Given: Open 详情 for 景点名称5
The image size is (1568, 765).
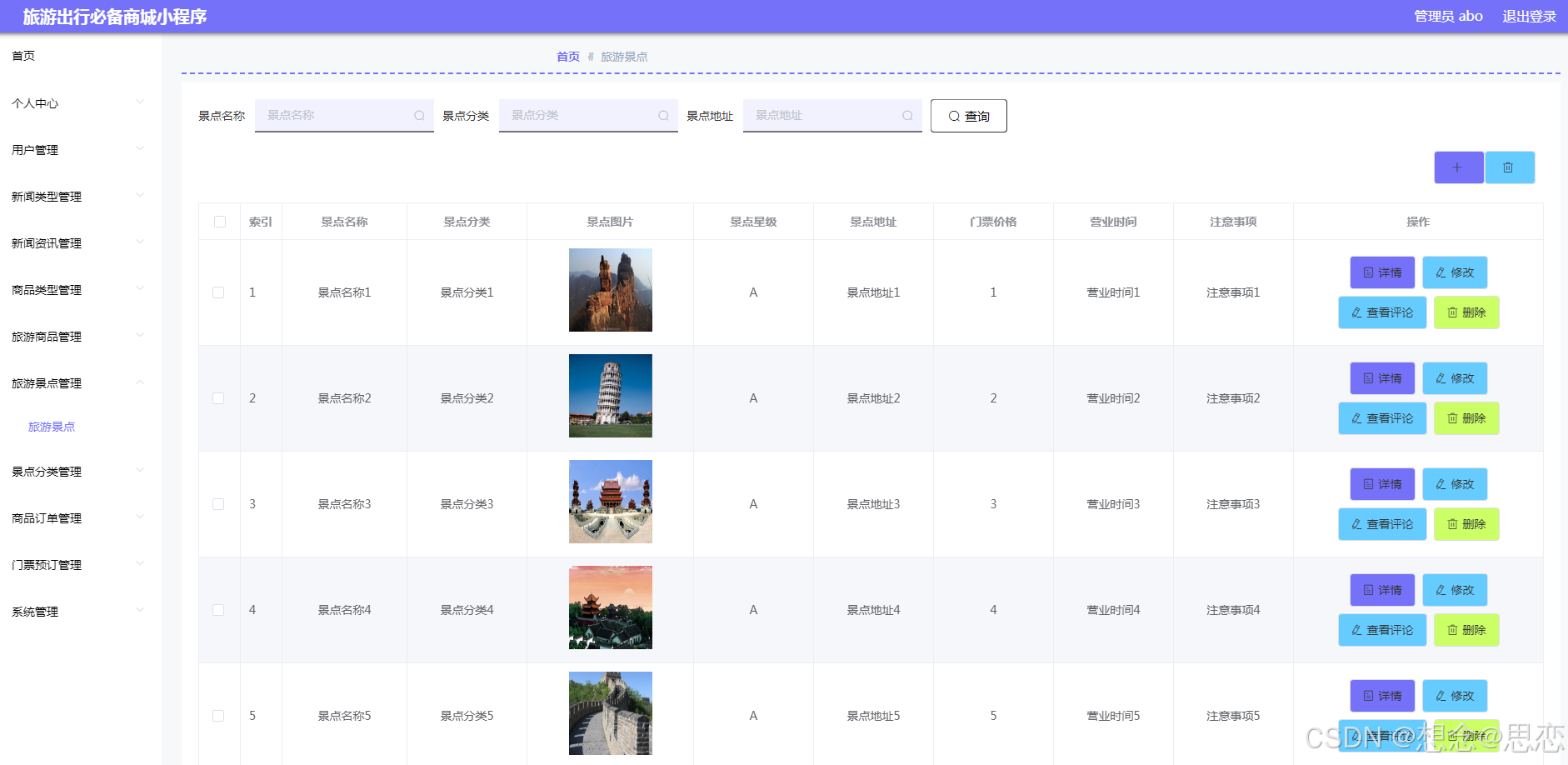Looking at the screenshot, I should pos(1382,696).
